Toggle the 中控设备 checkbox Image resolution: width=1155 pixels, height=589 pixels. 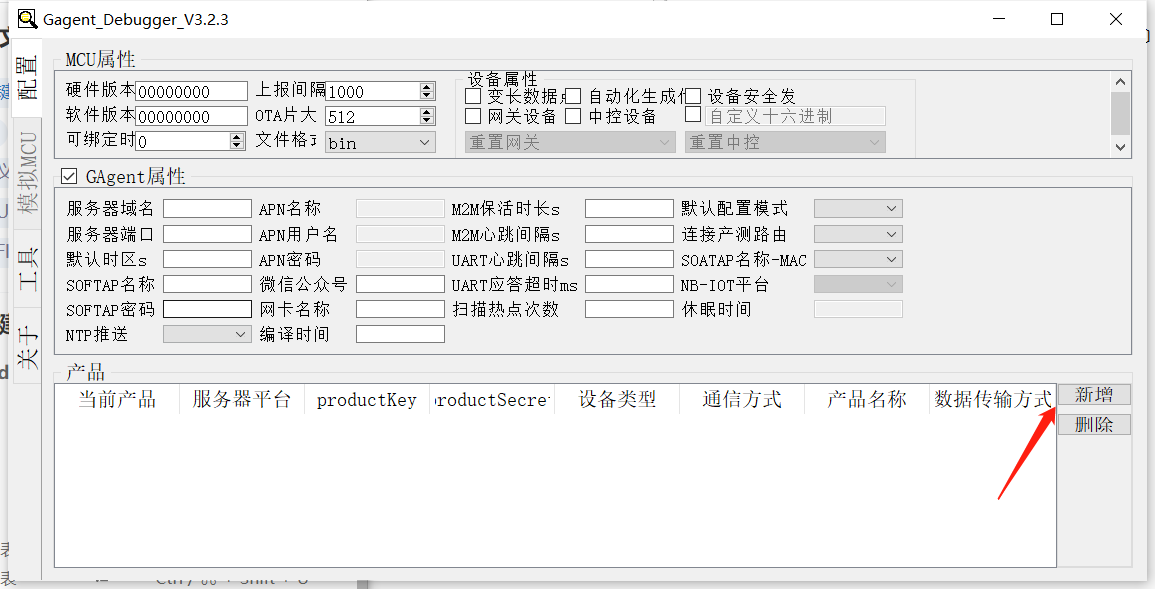click(573, 115)
